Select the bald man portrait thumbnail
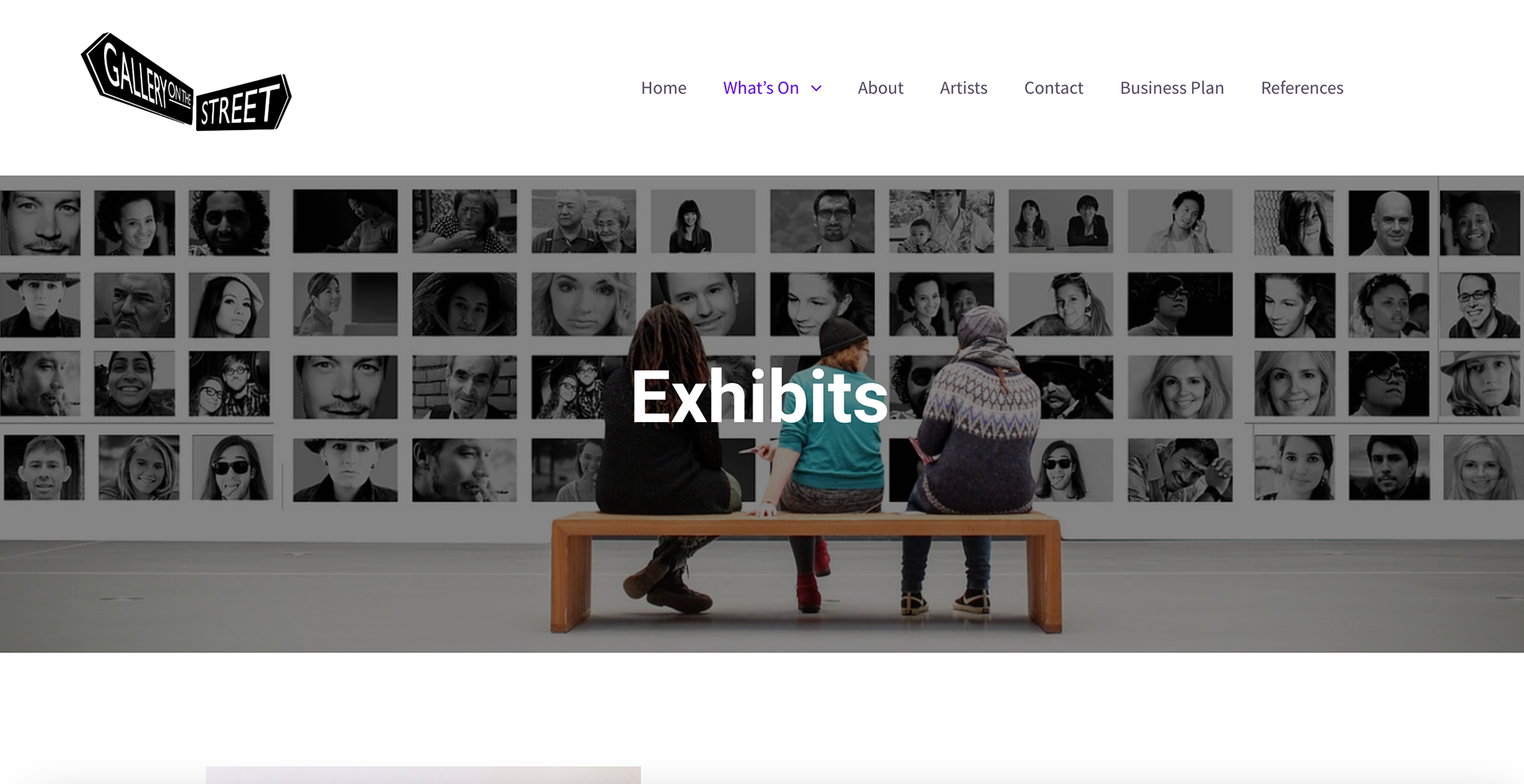 [1388, 223]
